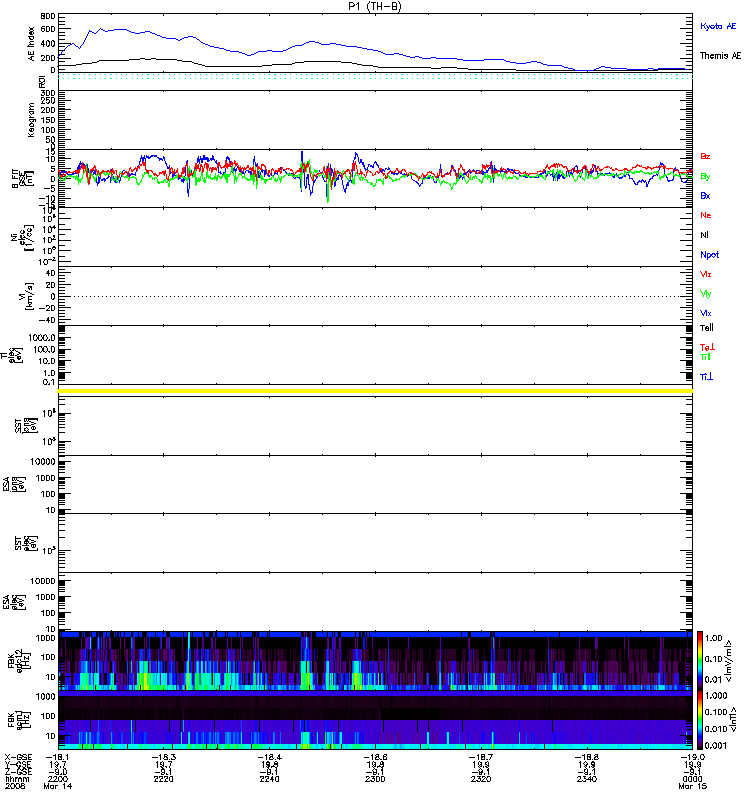Viewport: 750px width, 800px height.
Task: Click the 2320 time tick label
Action: (x=481, y=779)
